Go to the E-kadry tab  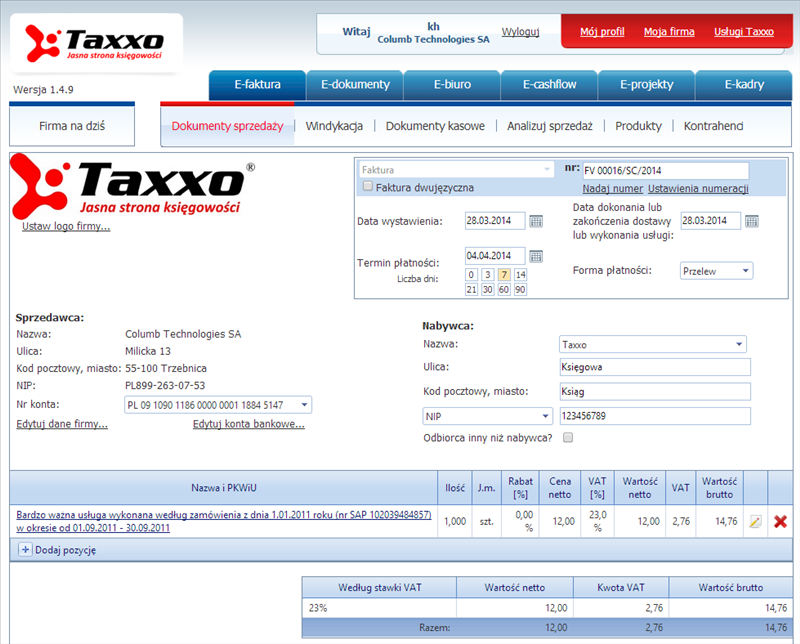[x=744, y=85]
